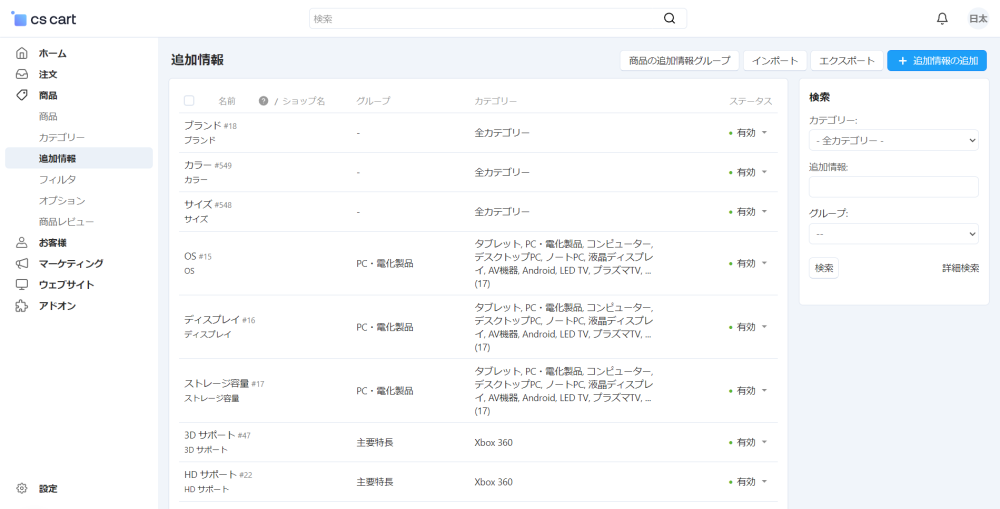Open the 詳細検索 link
The image size is (1000, 509).
(x=960, y=268)
